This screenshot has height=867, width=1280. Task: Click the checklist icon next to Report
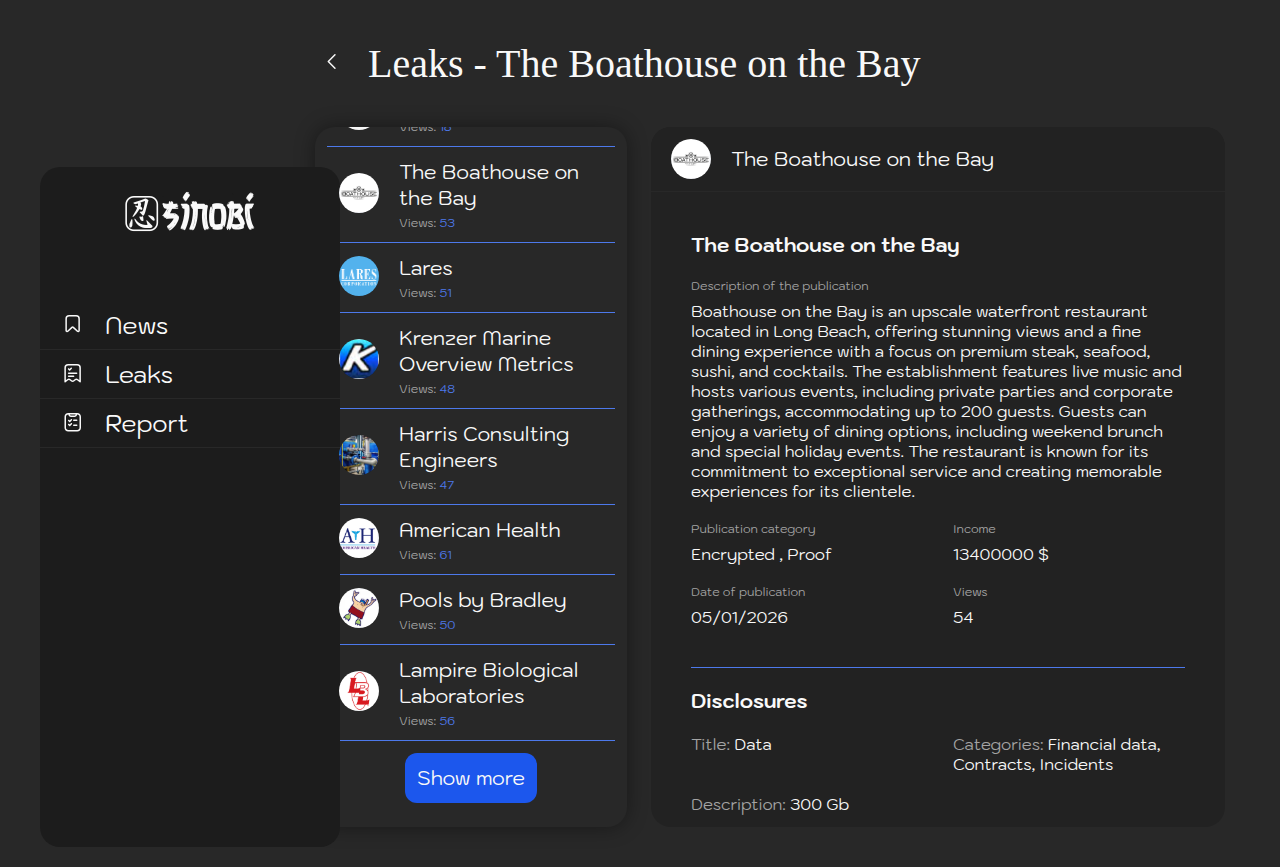[72, 423]
